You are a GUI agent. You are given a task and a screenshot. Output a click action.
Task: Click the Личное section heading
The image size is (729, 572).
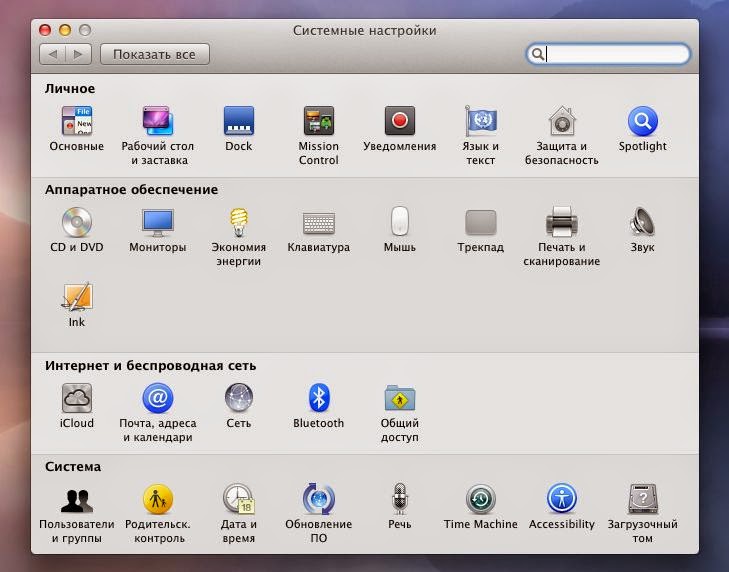point(70,89)
